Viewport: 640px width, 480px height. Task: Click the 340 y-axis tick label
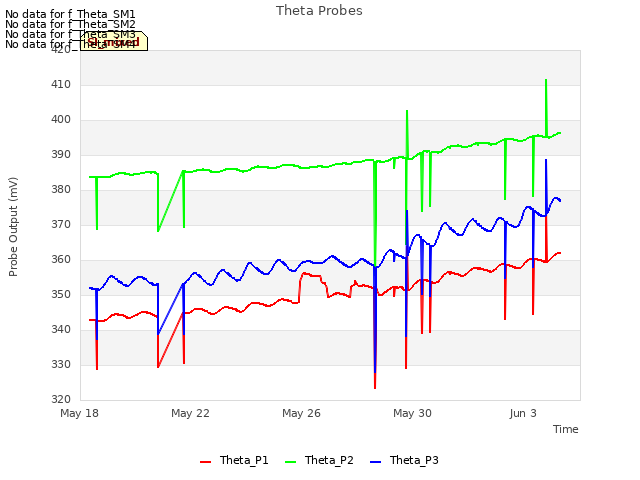[x=61, y=329]
